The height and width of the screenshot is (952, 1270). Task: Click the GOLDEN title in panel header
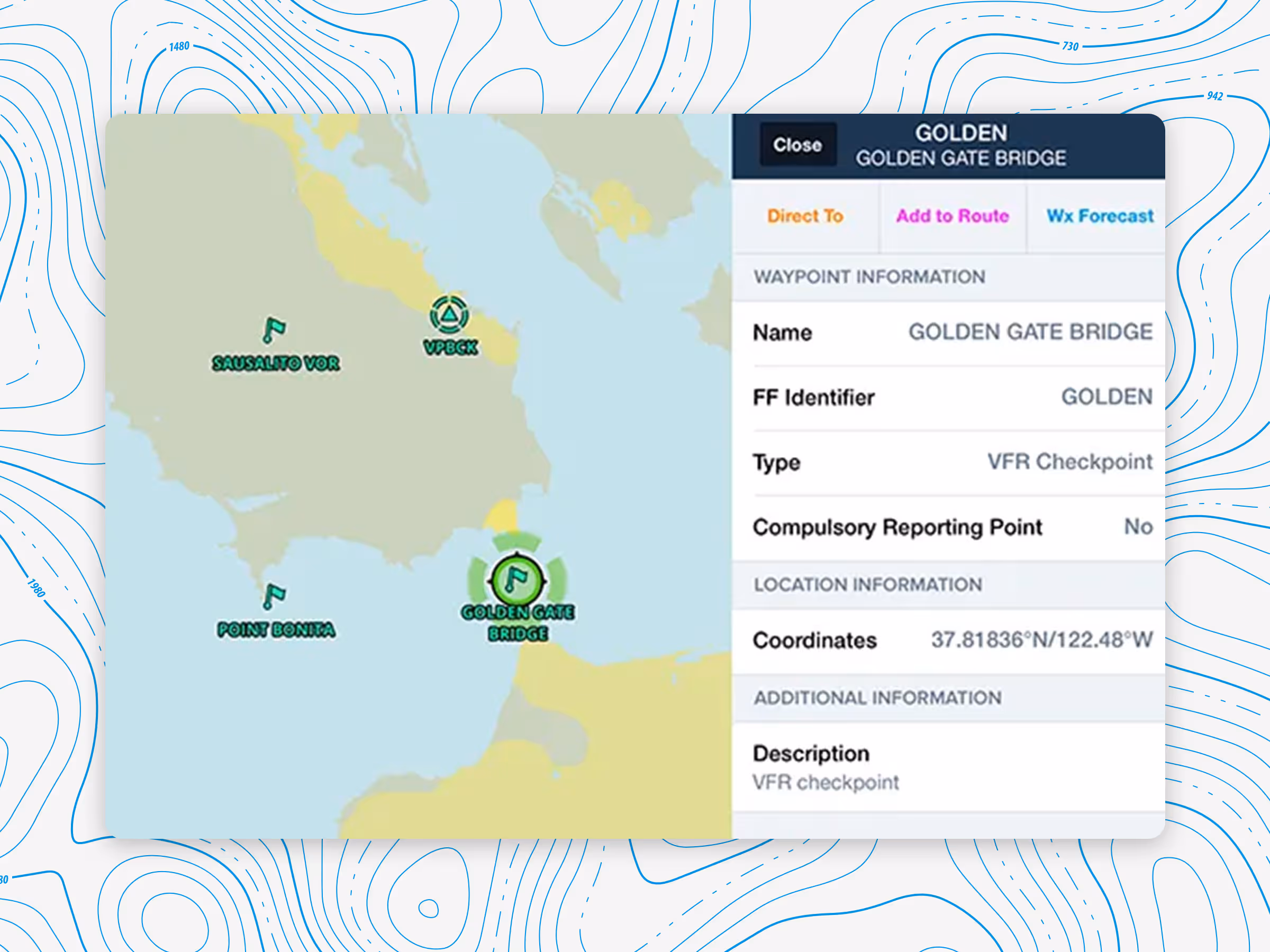[x=960, y=133]
